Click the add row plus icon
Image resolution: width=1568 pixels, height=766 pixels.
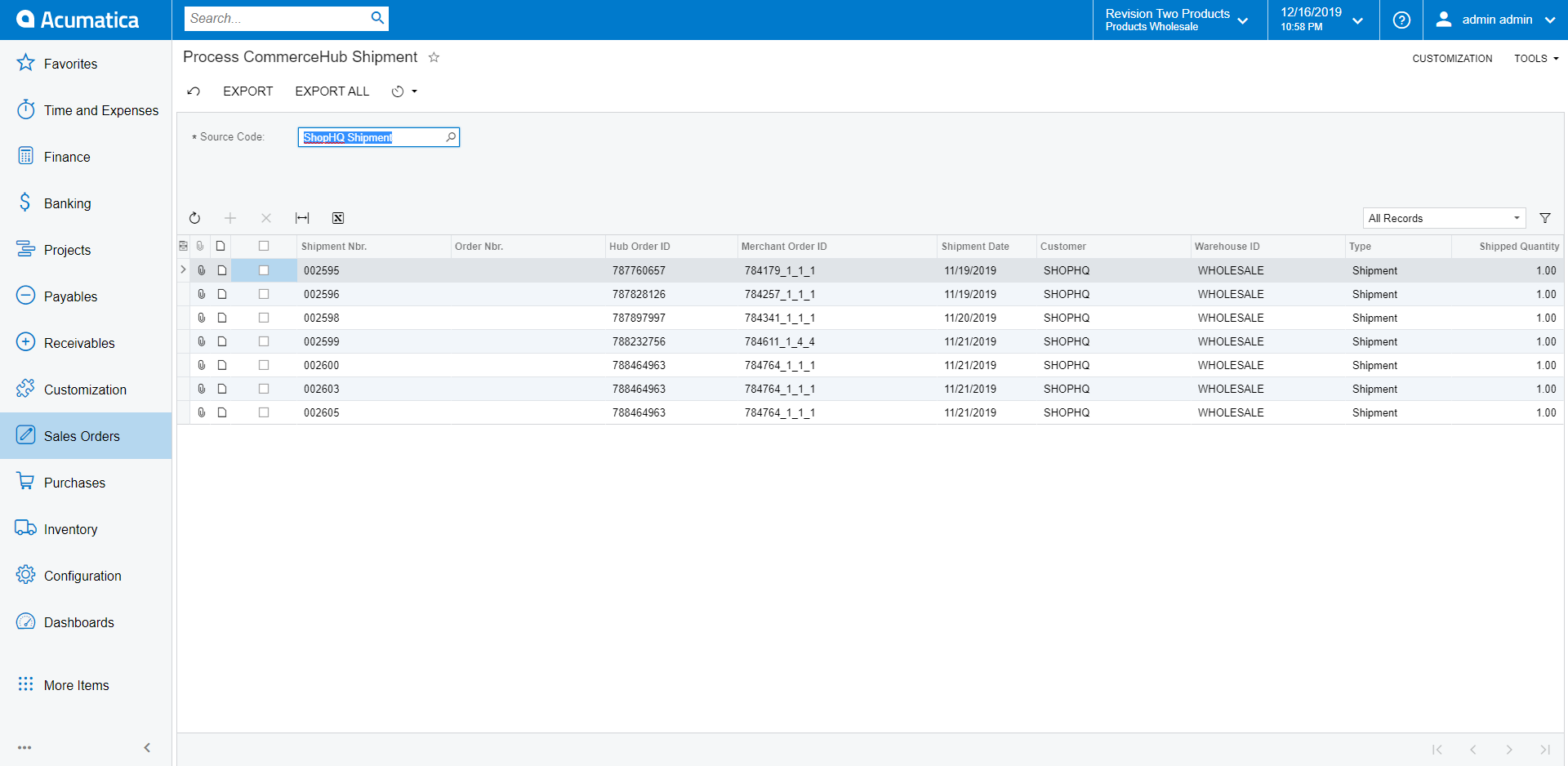tap(230, 218)
